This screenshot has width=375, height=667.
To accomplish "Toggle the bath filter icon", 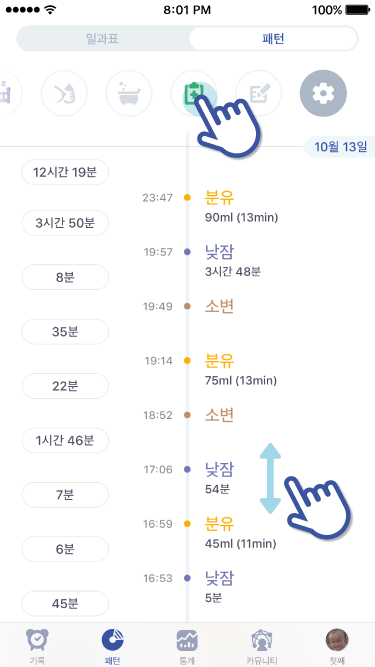I will tap(129, 93).
